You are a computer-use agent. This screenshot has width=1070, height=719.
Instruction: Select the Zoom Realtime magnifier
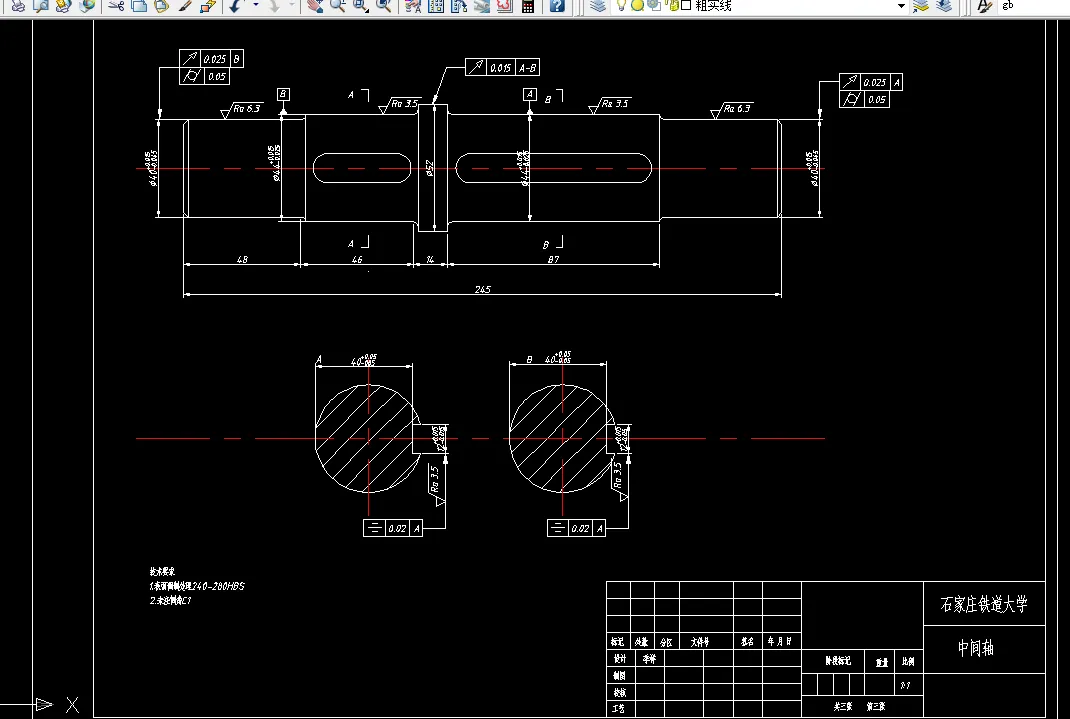coord(337,5)
